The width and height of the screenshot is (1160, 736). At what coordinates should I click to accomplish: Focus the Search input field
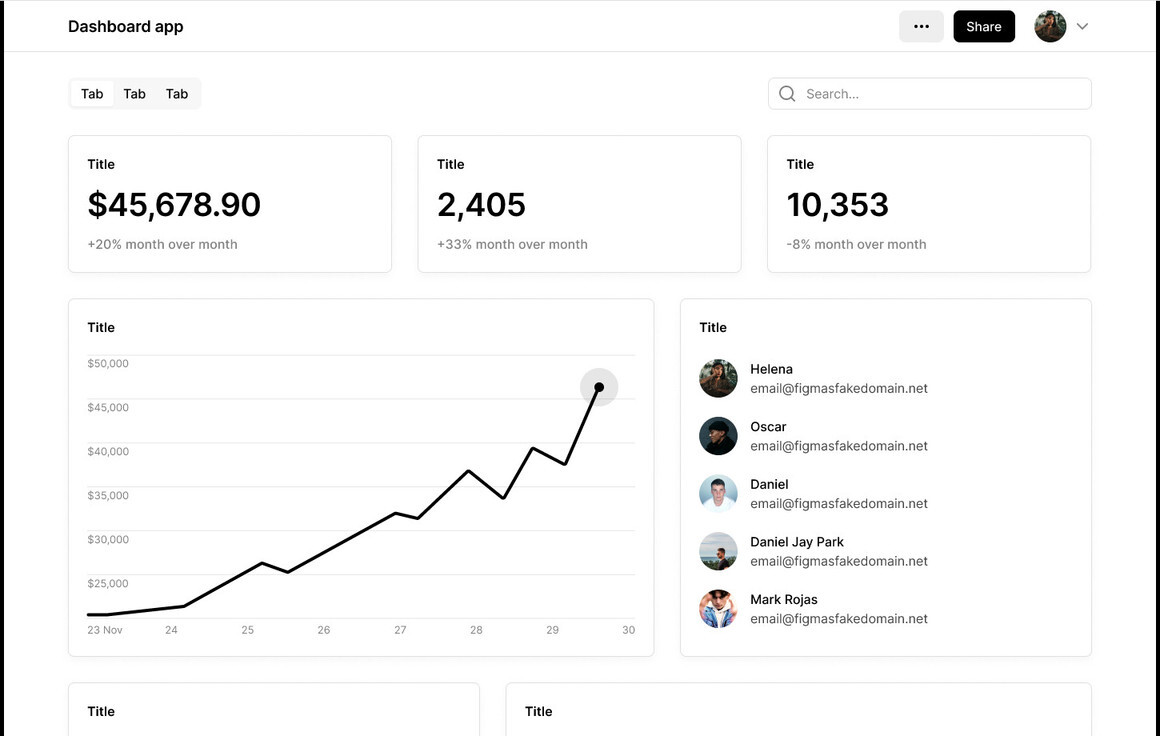click(x=940, y=94)
